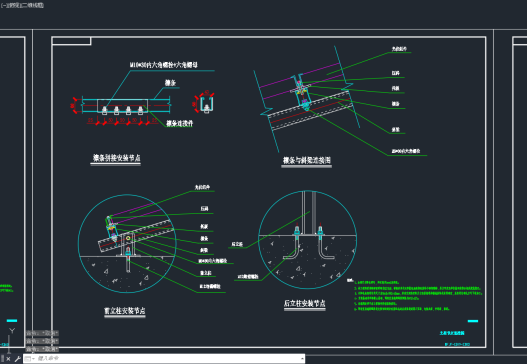Close the command line window
Screen dimensions: 527x364
point(8,359)
